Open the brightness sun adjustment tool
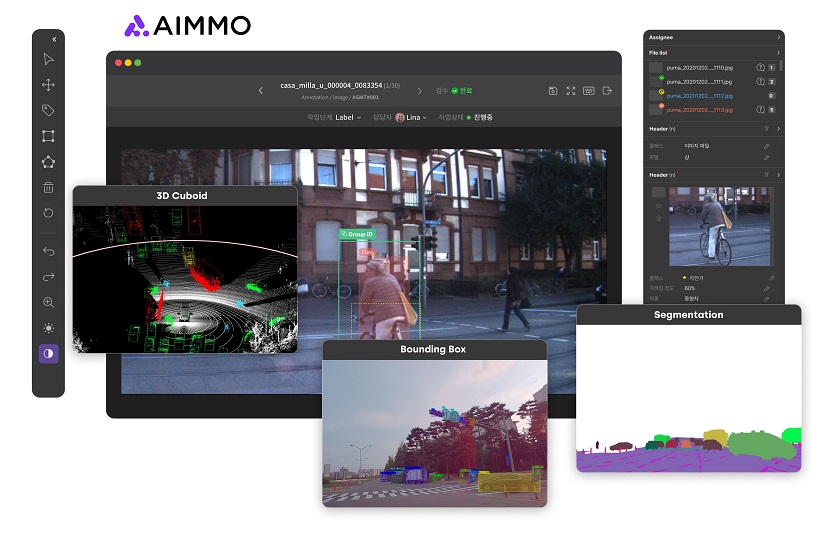835x534 pixels. pyautogui.click(x=48, y=328)
